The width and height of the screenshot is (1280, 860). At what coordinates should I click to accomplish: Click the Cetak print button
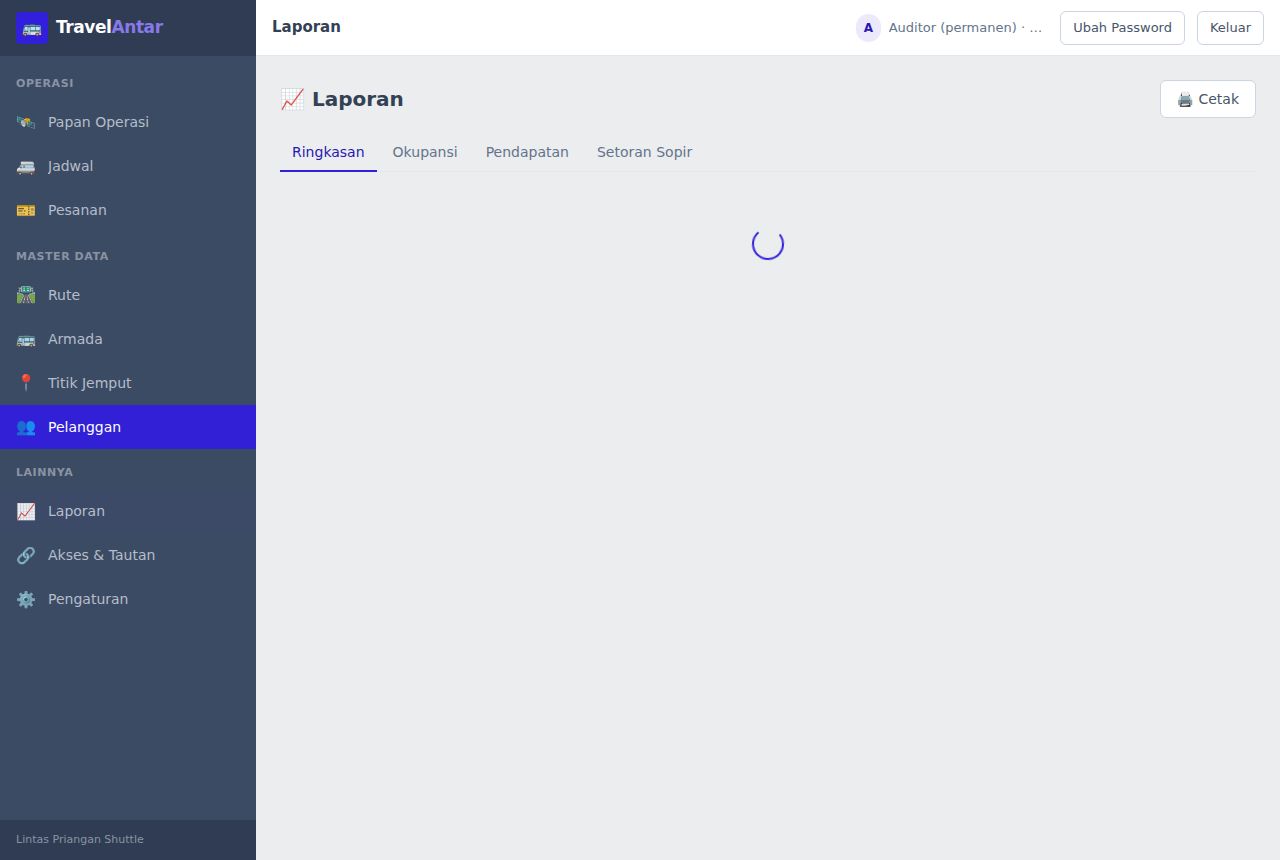pyautogui.click(x=1208, y=99)
